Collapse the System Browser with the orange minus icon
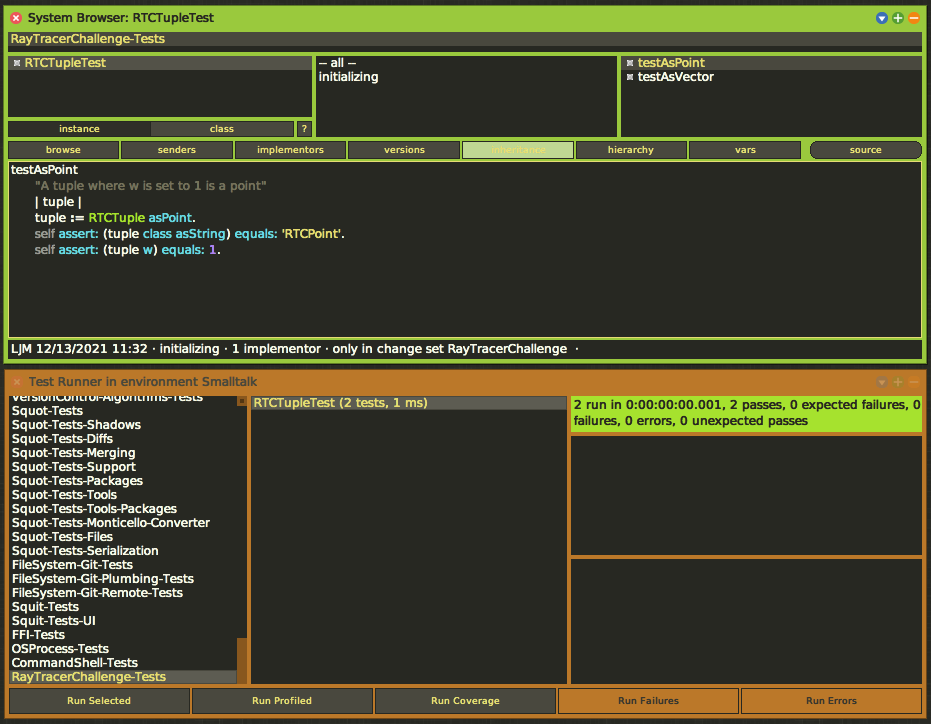Image resolution: width=931 pixels, height=724 pixels. (x=914, y=18)
